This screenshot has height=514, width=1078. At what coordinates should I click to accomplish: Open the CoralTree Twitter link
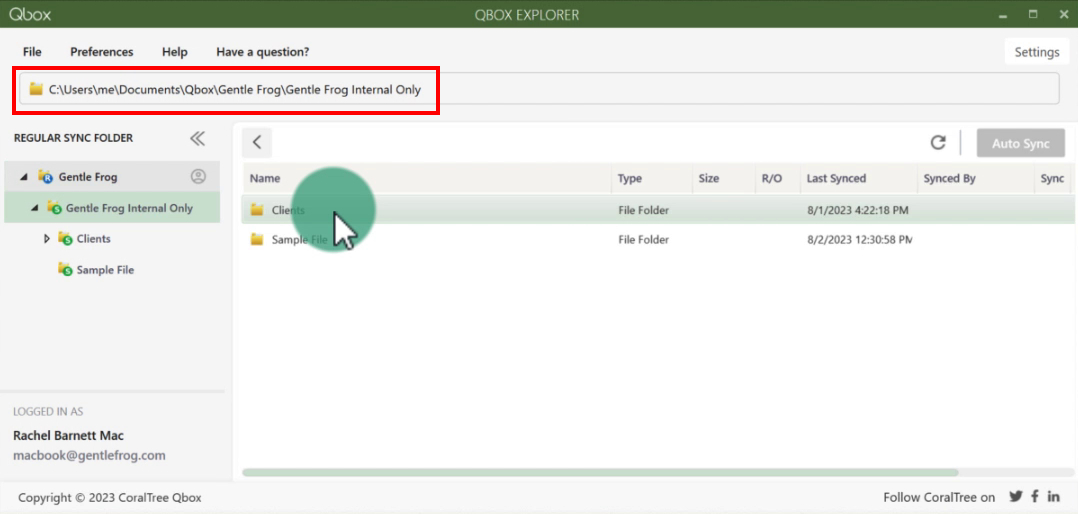click(1015, 497)
